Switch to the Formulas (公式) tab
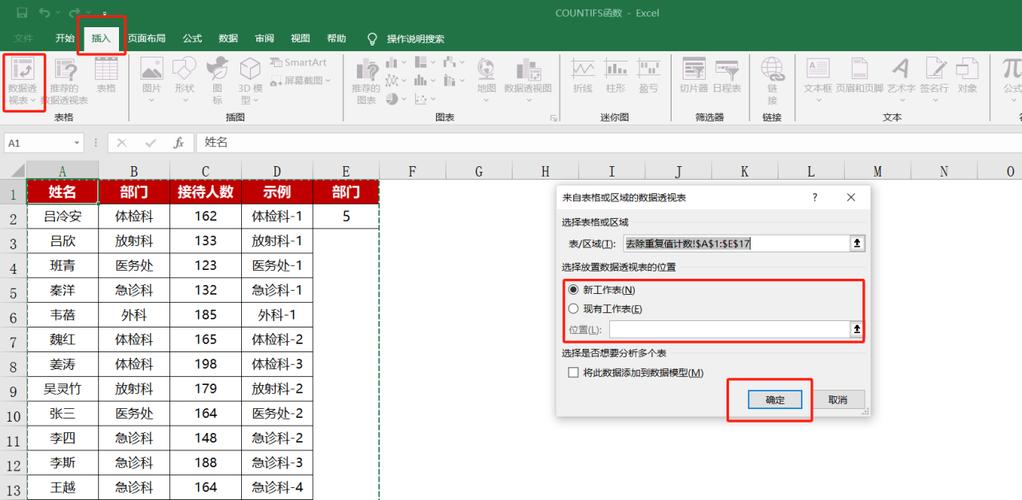 [x=192, y=38]
